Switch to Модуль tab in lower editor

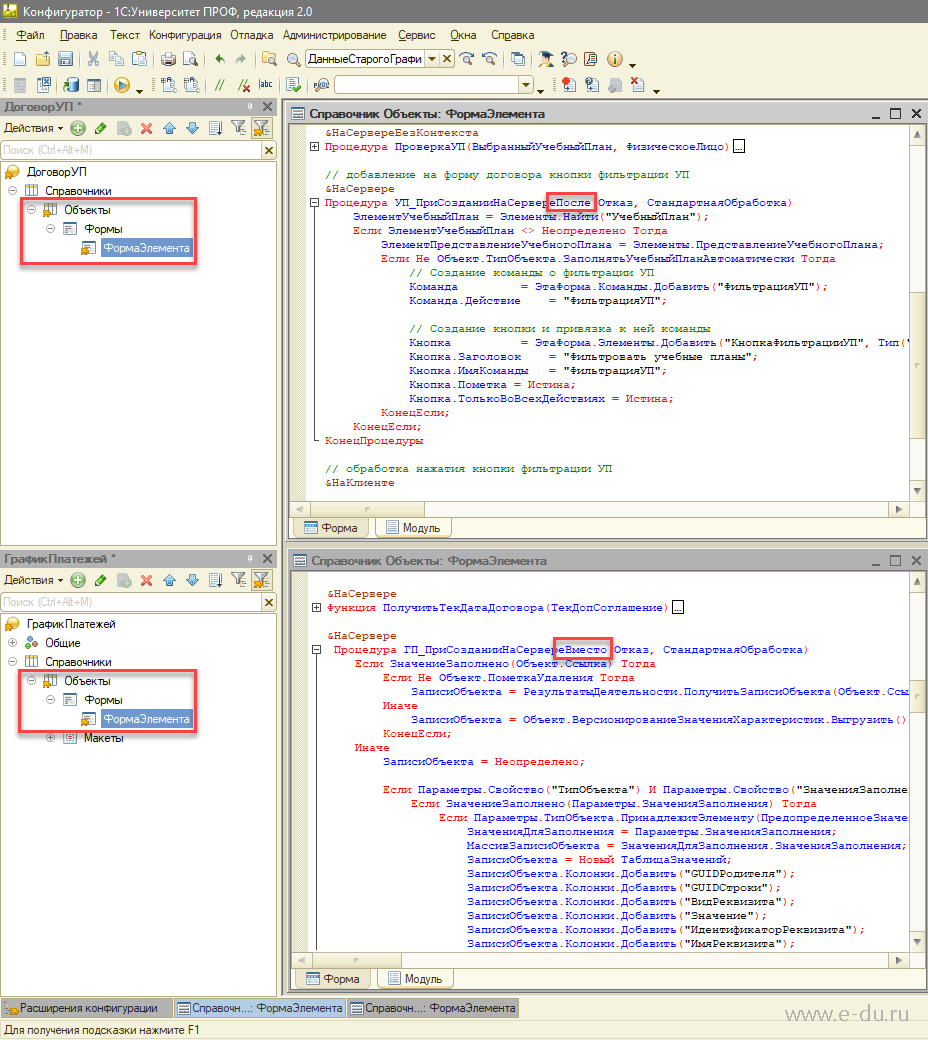(x=415, y=979)
